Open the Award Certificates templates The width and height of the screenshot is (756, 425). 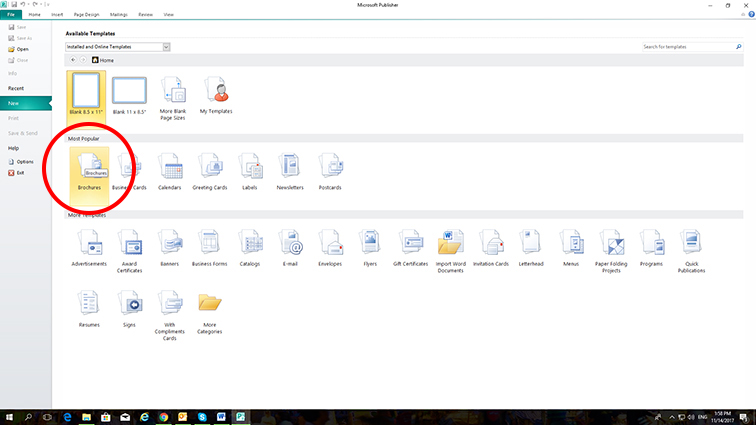pos(129,251)
